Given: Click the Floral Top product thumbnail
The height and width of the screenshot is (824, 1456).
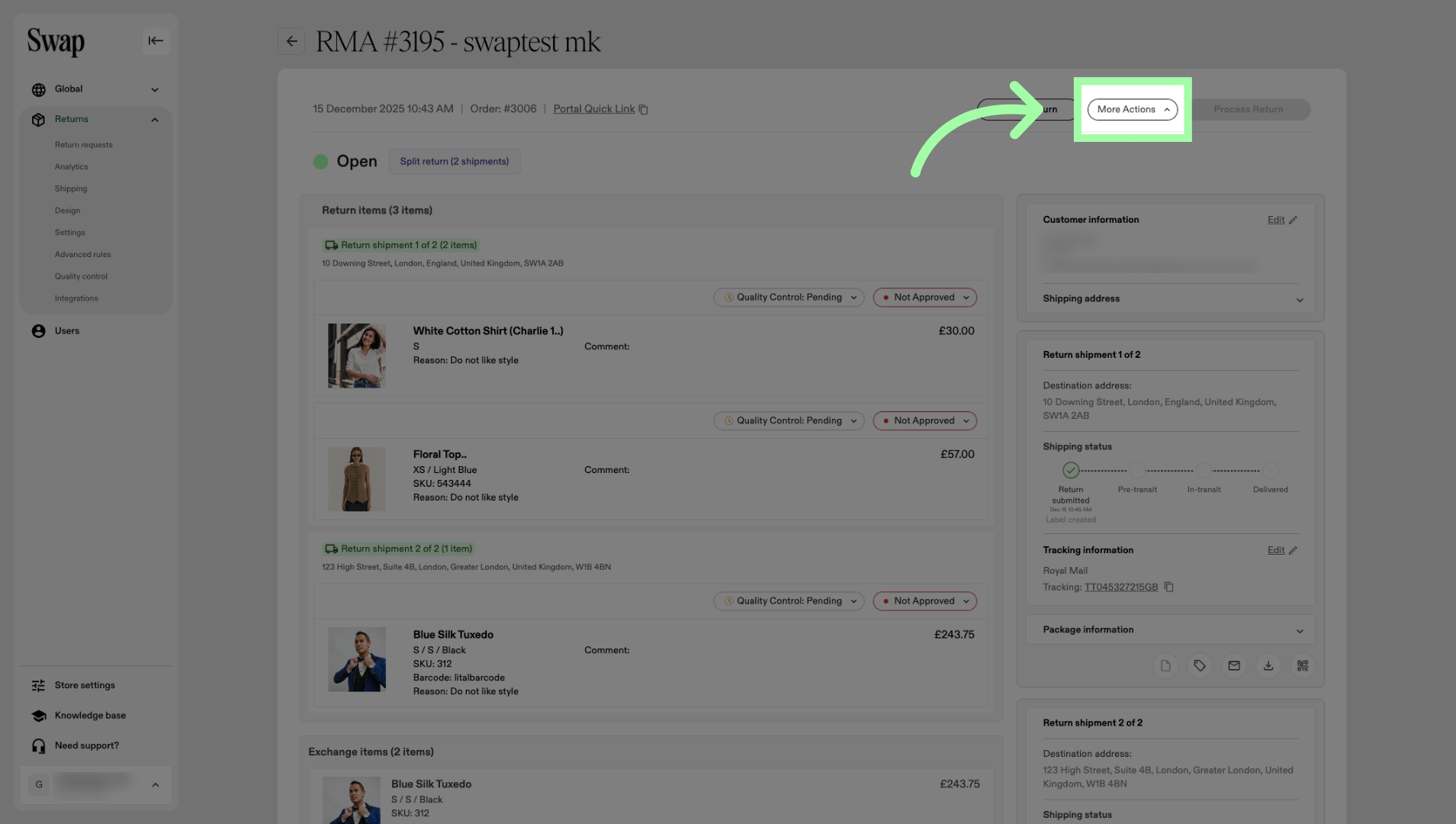Looking at the screenshot, I should 357,479.
